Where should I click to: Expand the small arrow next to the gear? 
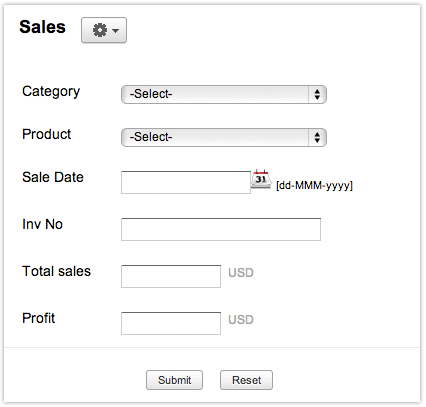[x=116, y=31]
